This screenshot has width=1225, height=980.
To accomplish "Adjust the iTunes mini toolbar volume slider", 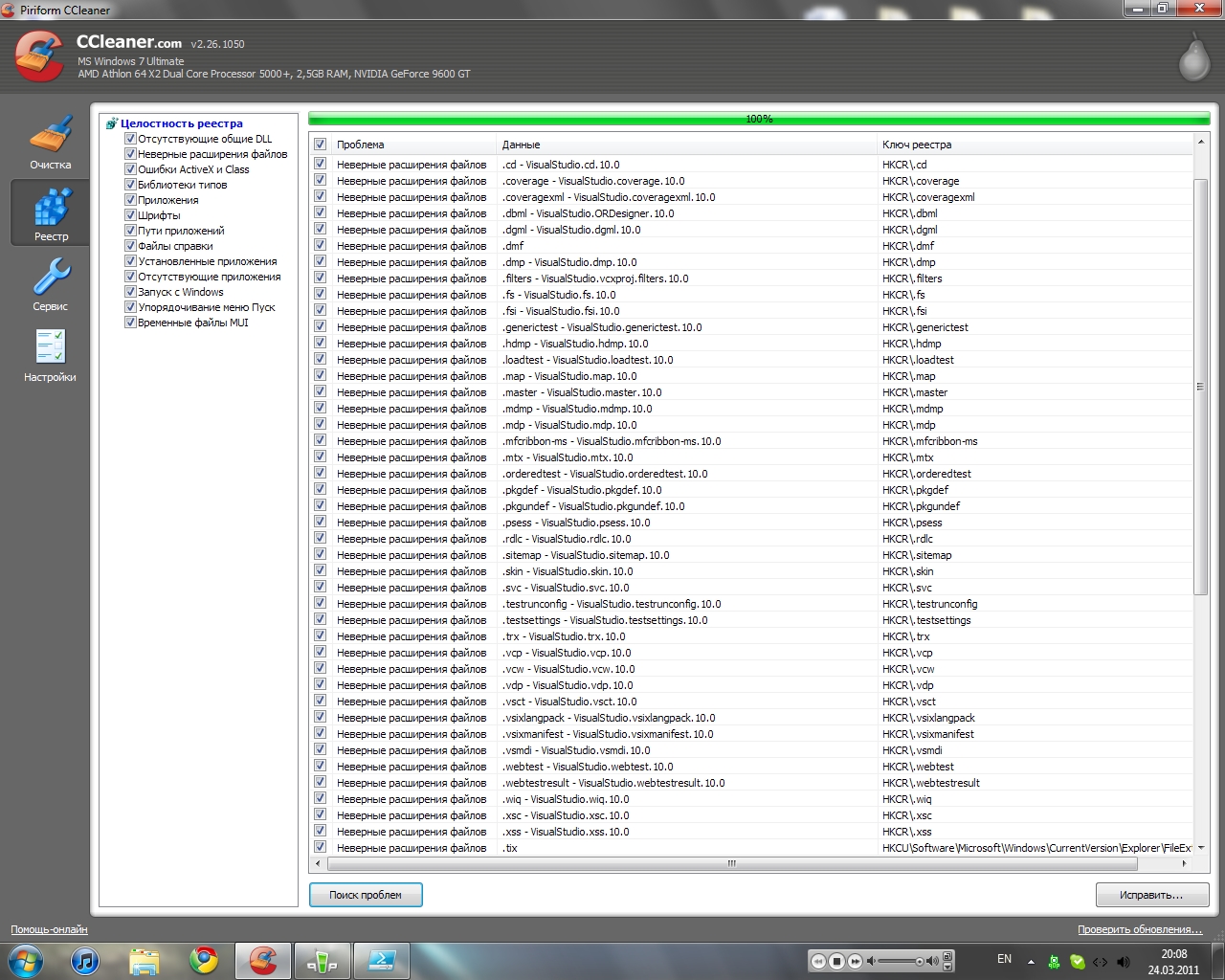I will (901, 961).
